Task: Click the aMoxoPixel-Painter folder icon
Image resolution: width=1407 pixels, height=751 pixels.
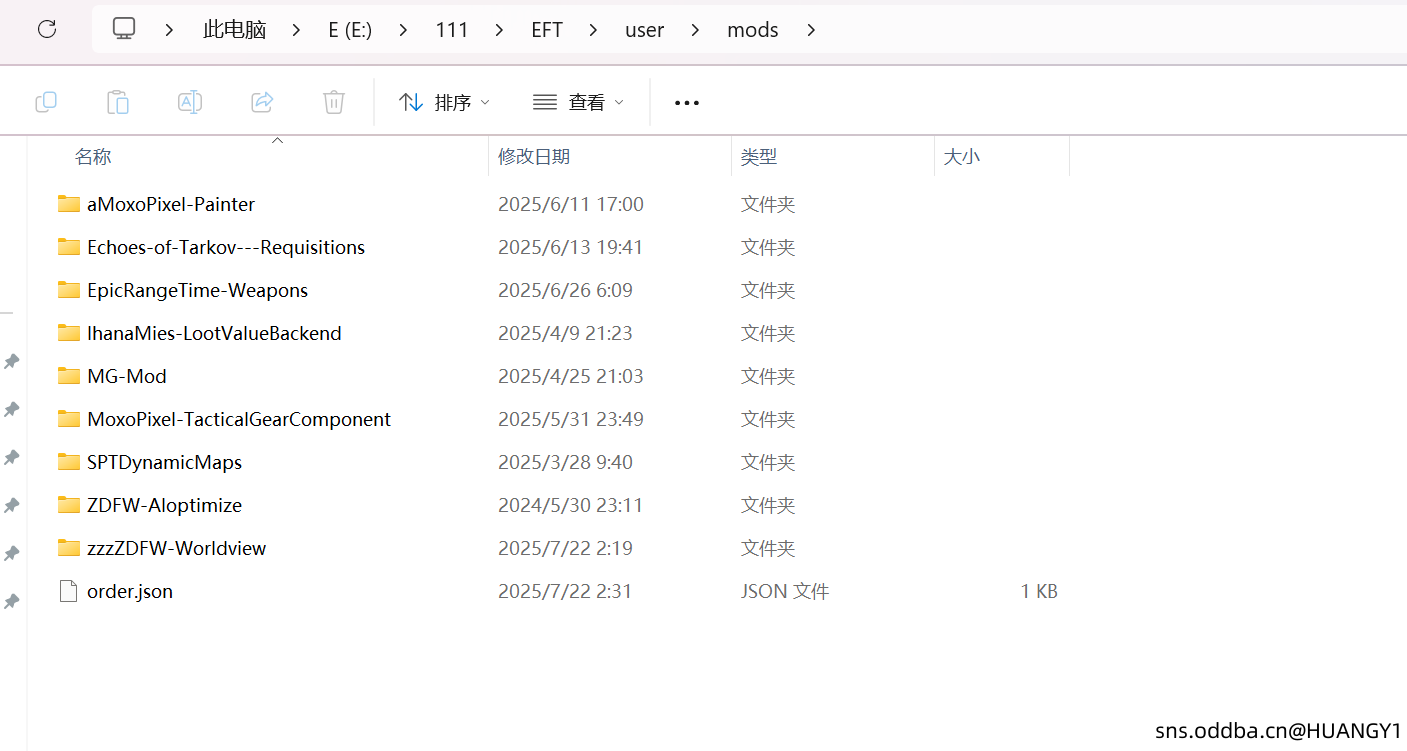Action: click(x=69, y=204)
